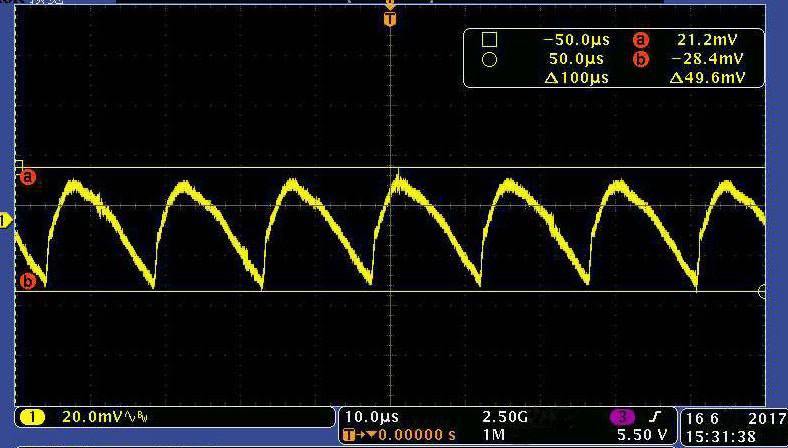Select the red cursor a marker
This screenshot has width=788, height=448.
pos(28,177)
